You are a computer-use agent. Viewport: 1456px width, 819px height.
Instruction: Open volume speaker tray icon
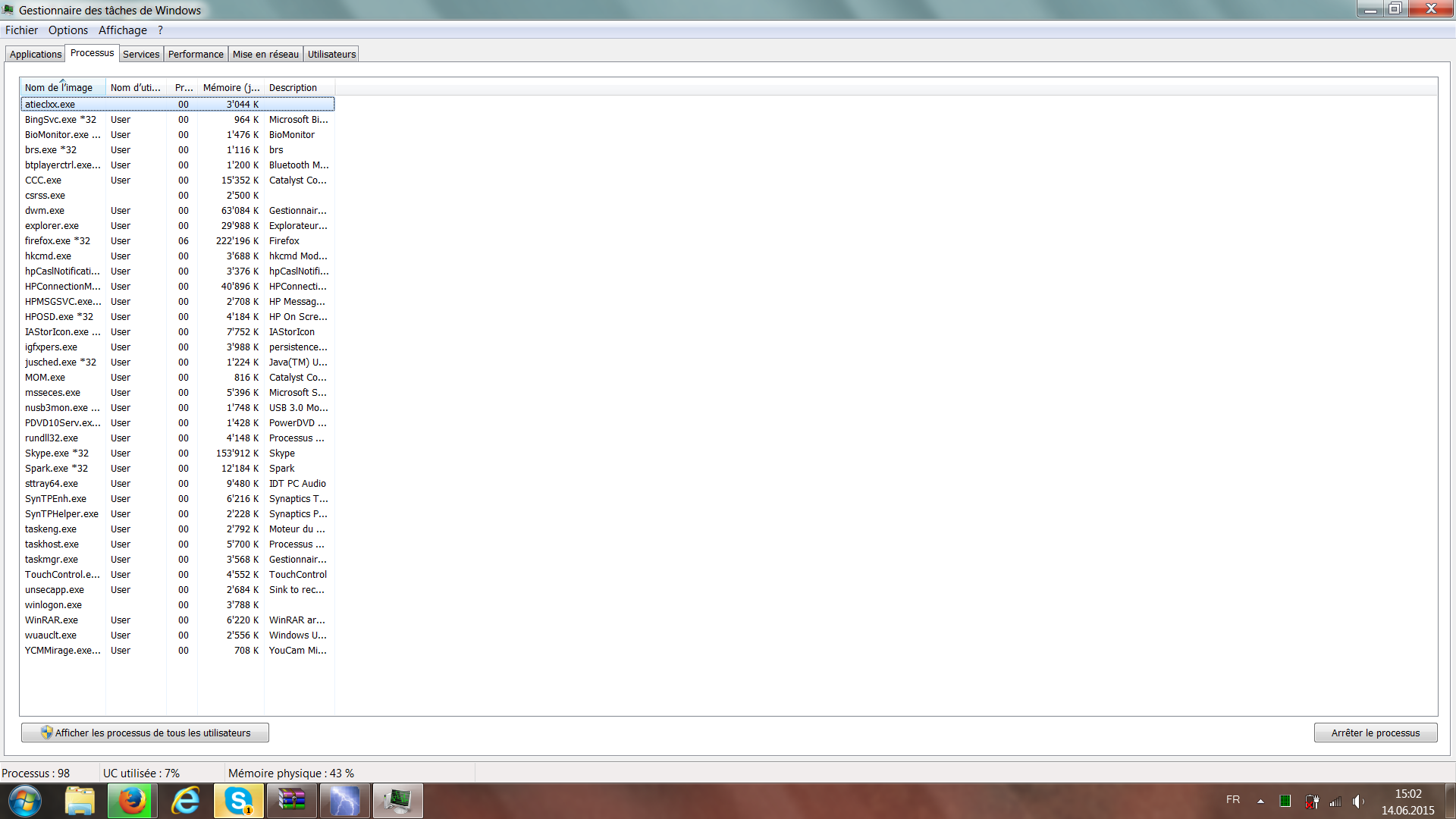tap(1358, 801)
